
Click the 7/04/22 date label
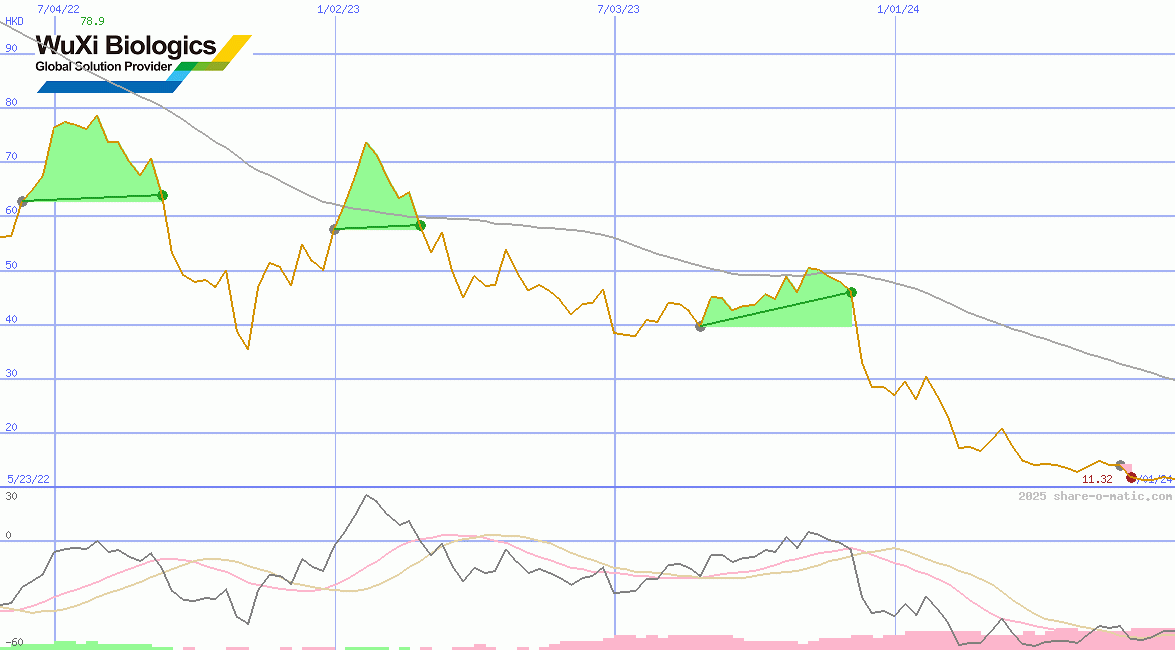(x=58, y=9)
